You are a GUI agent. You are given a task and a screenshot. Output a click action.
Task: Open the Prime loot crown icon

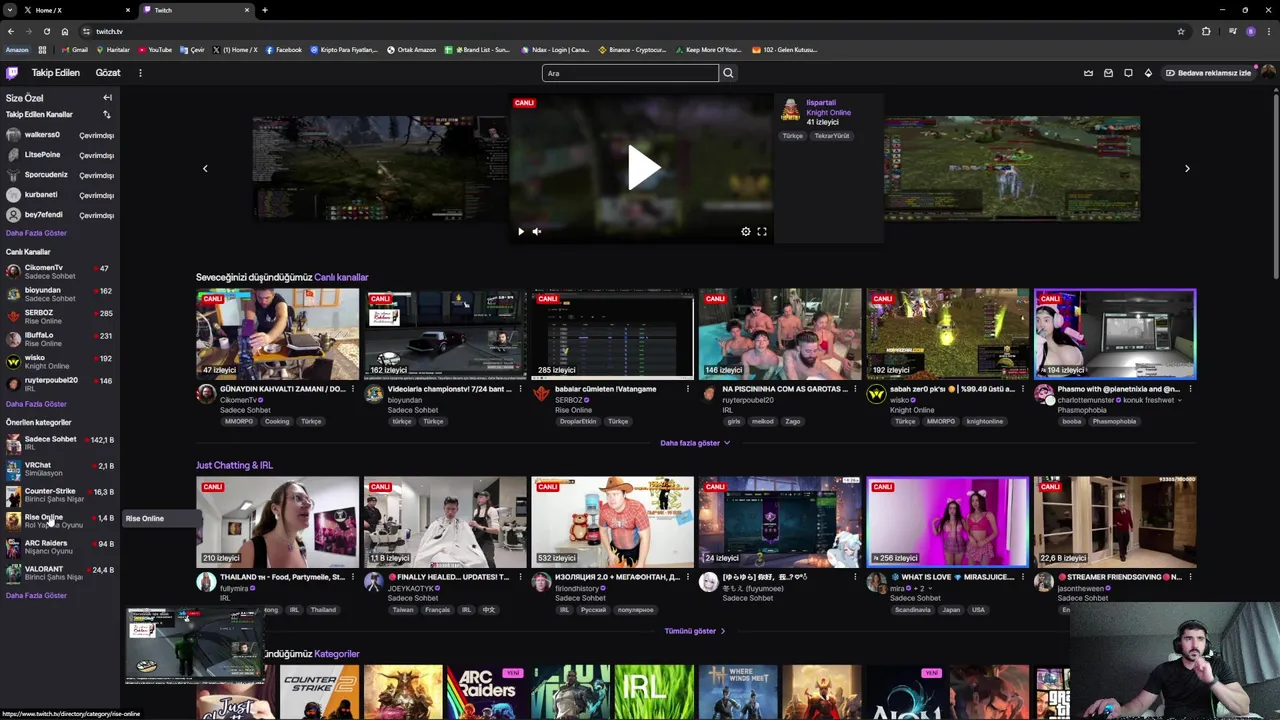click(x=1088, y=73)
